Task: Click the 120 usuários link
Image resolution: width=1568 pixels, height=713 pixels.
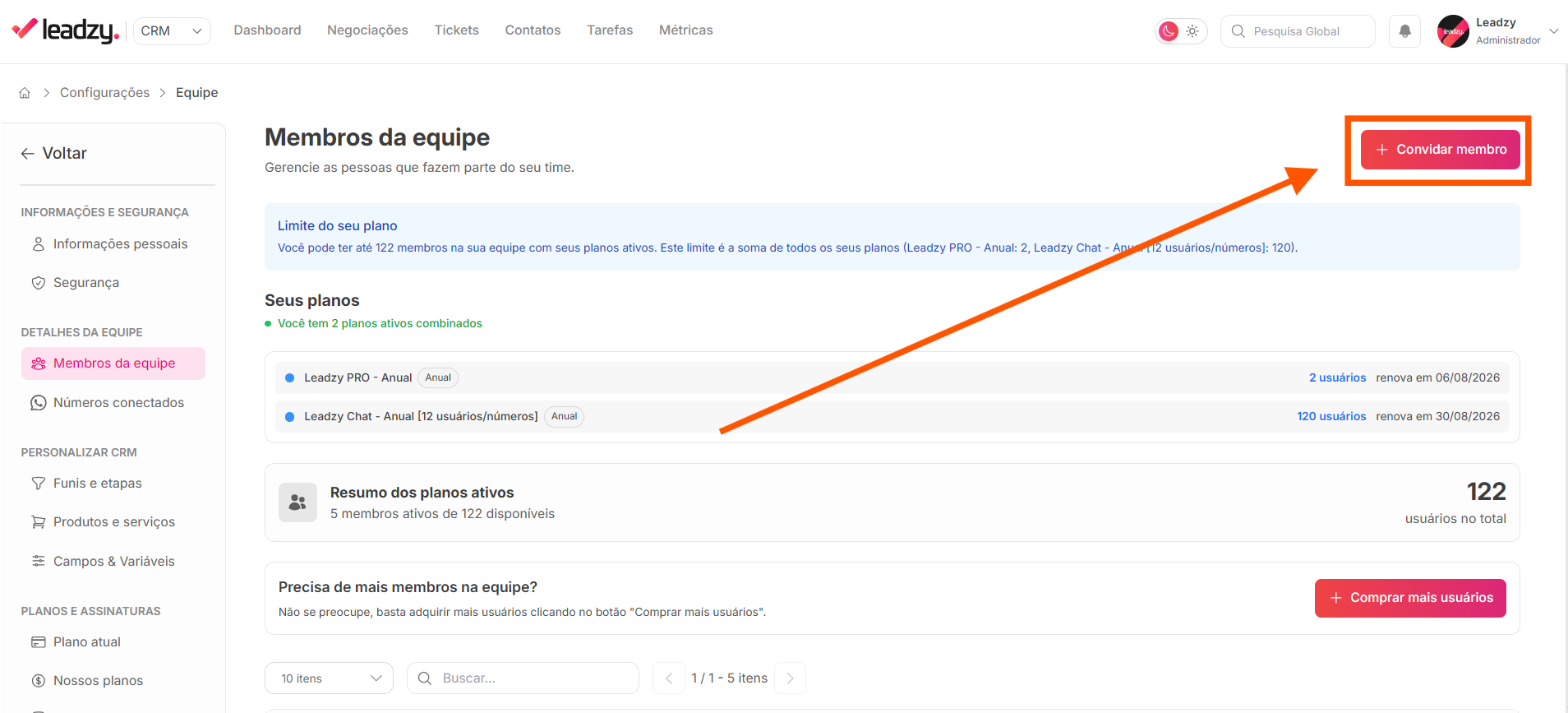Action: tap(1331, 416)
